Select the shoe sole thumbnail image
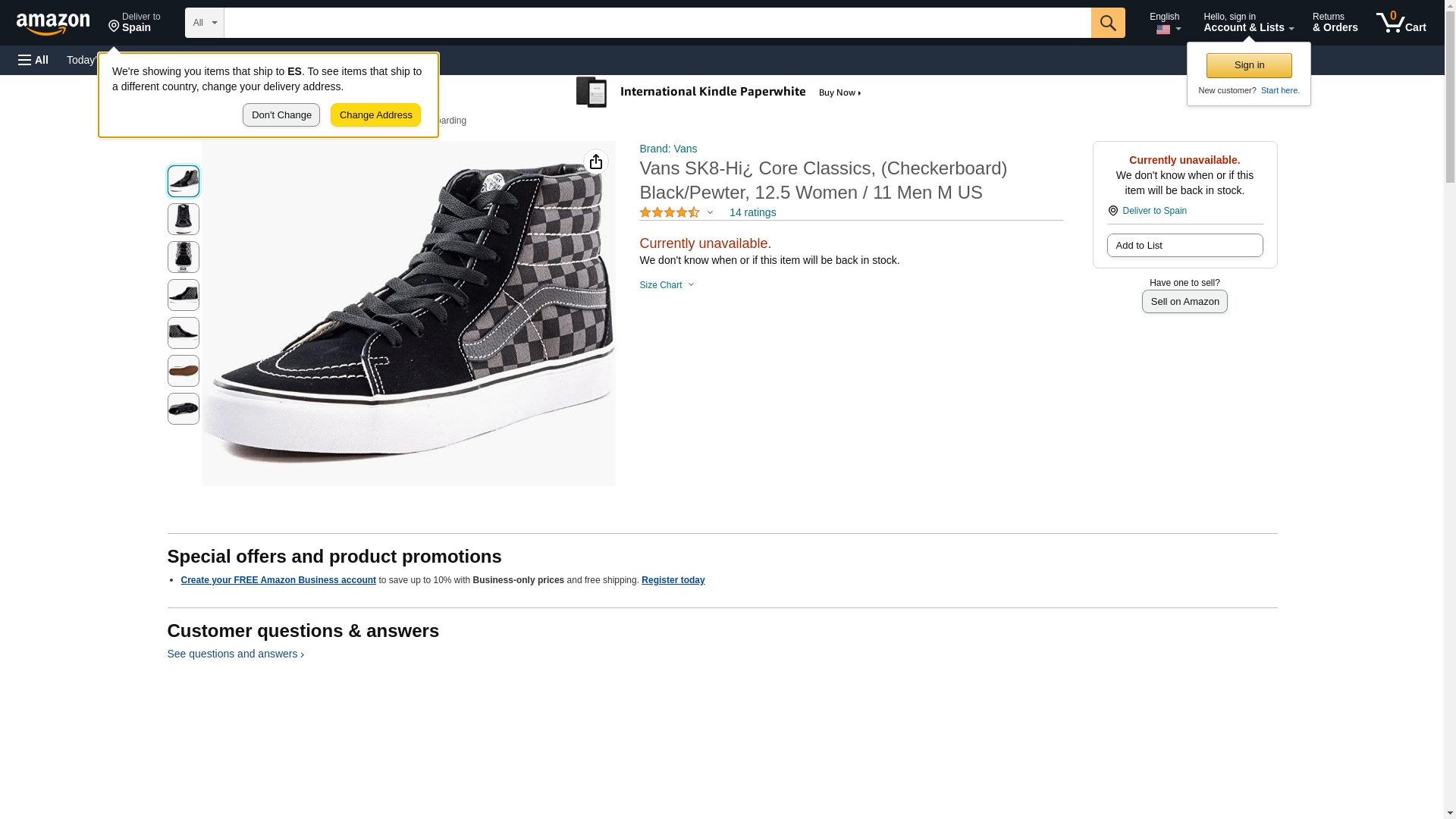Image resolution: width=1456 pixels, height=819 pixels. pos(184,371)
